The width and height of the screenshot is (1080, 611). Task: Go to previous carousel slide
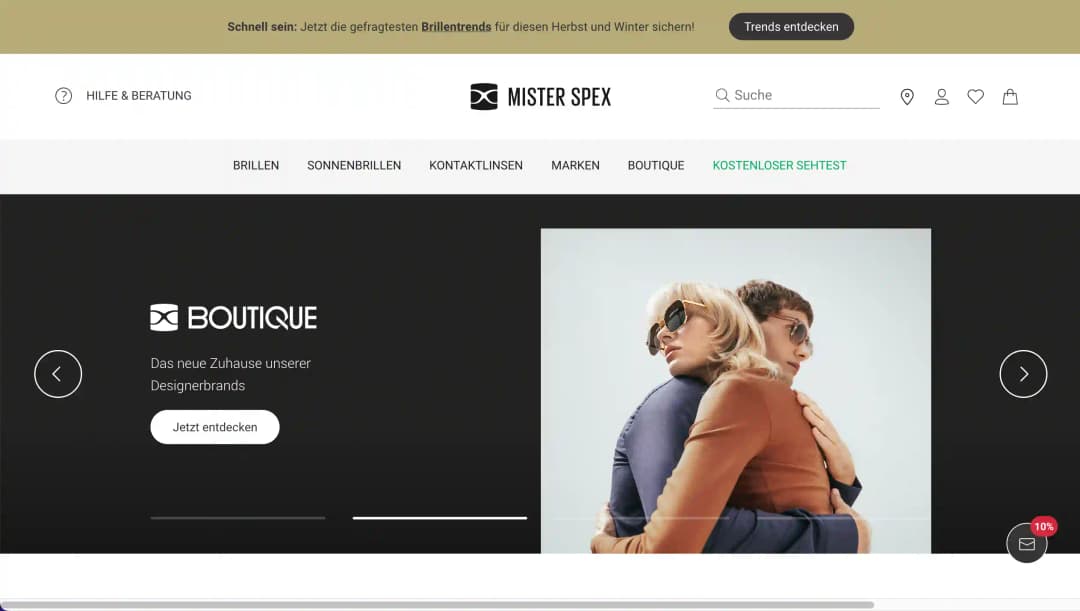pyautogui.click(x=58, y=374)
